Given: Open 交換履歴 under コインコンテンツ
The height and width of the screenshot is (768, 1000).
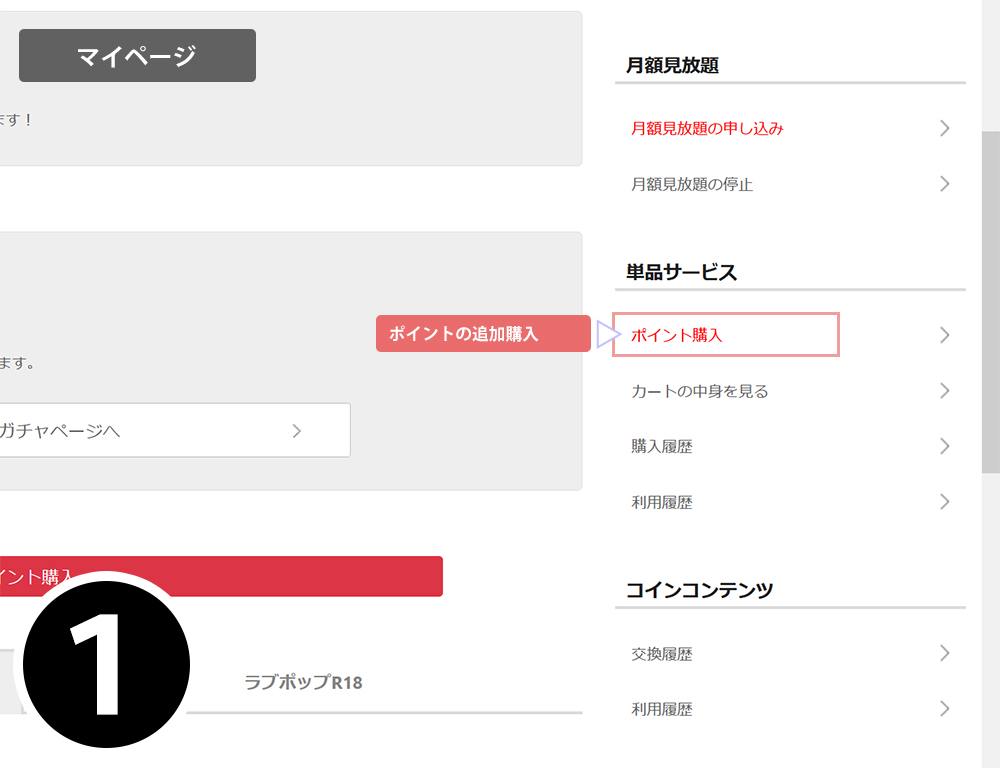Looking at the screenshot, I should pos(662,654).
